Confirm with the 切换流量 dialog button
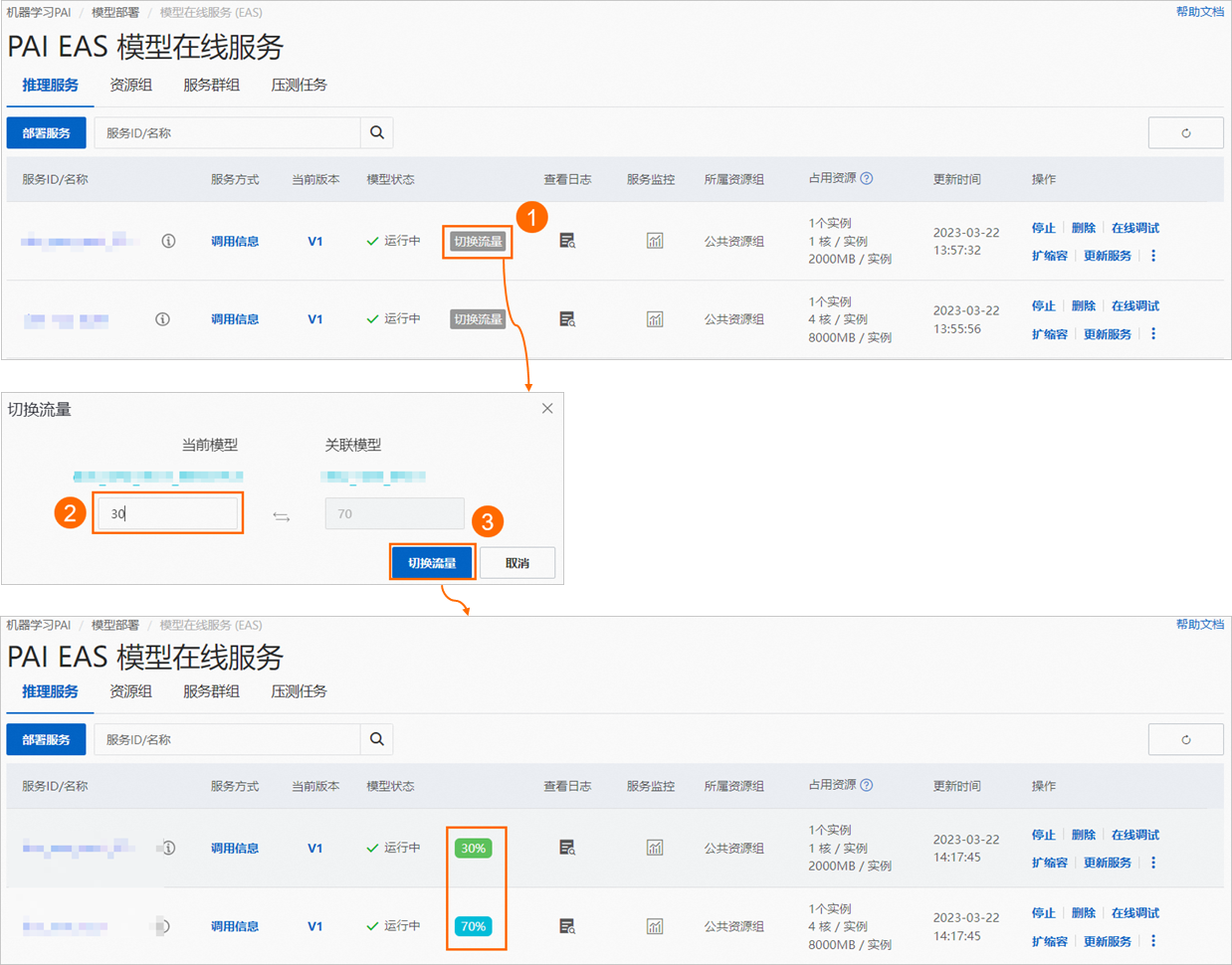1232x965 pixels. [432, 562]
